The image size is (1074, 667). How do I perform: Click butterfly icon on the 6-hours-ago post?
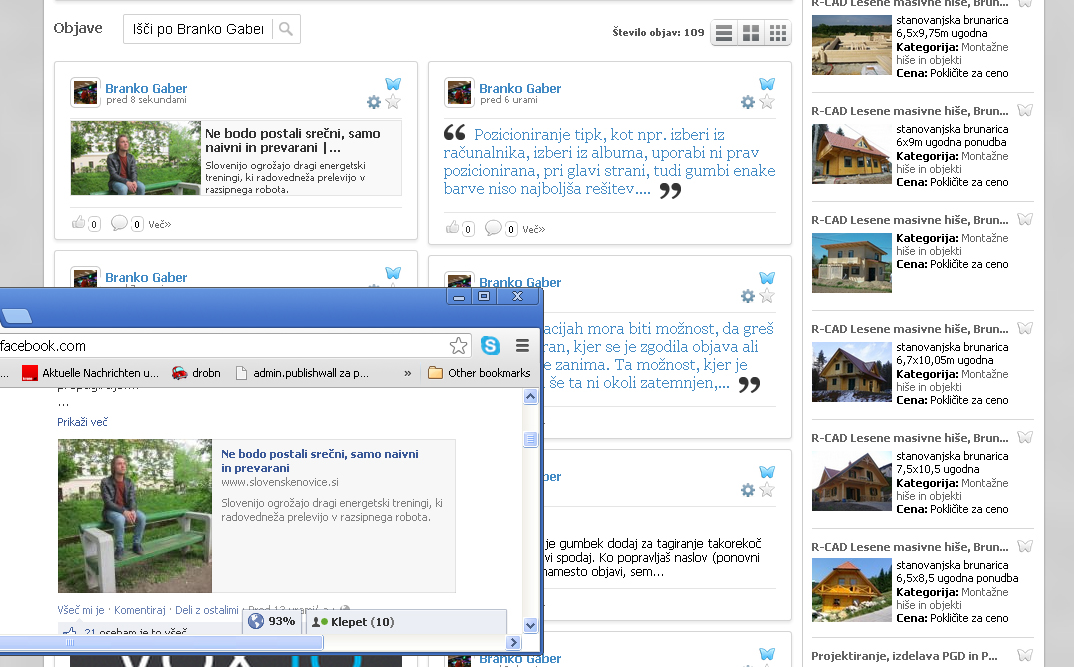click(x=767, y=85)
